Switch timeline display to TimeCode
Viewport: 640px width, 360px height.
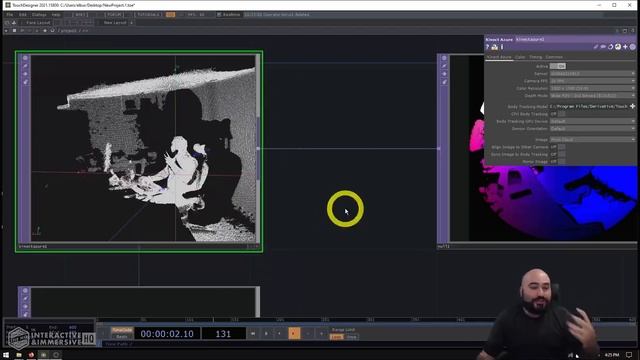coord(122,330)
